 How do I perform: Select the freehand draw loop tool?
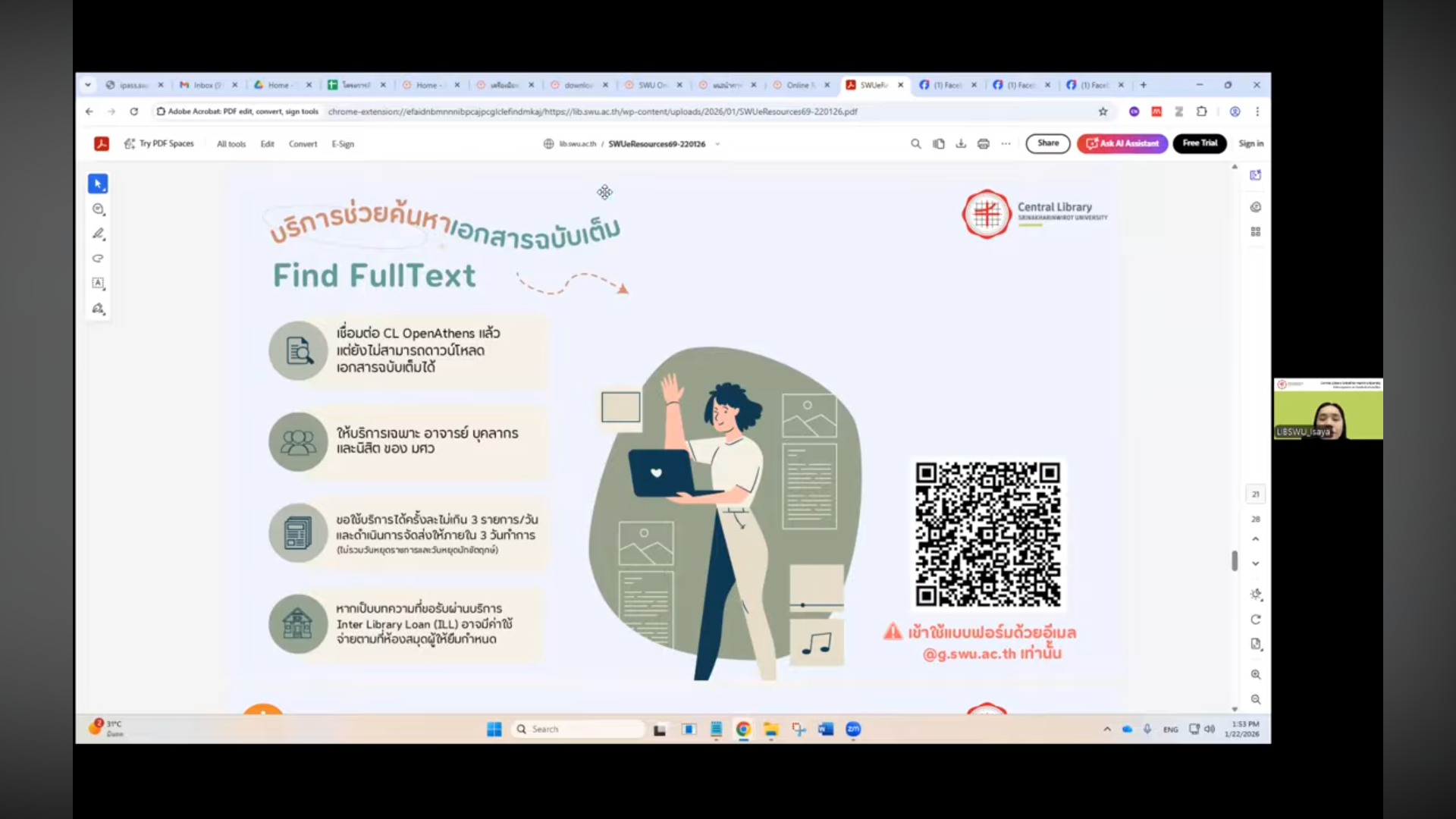(98, 259)
